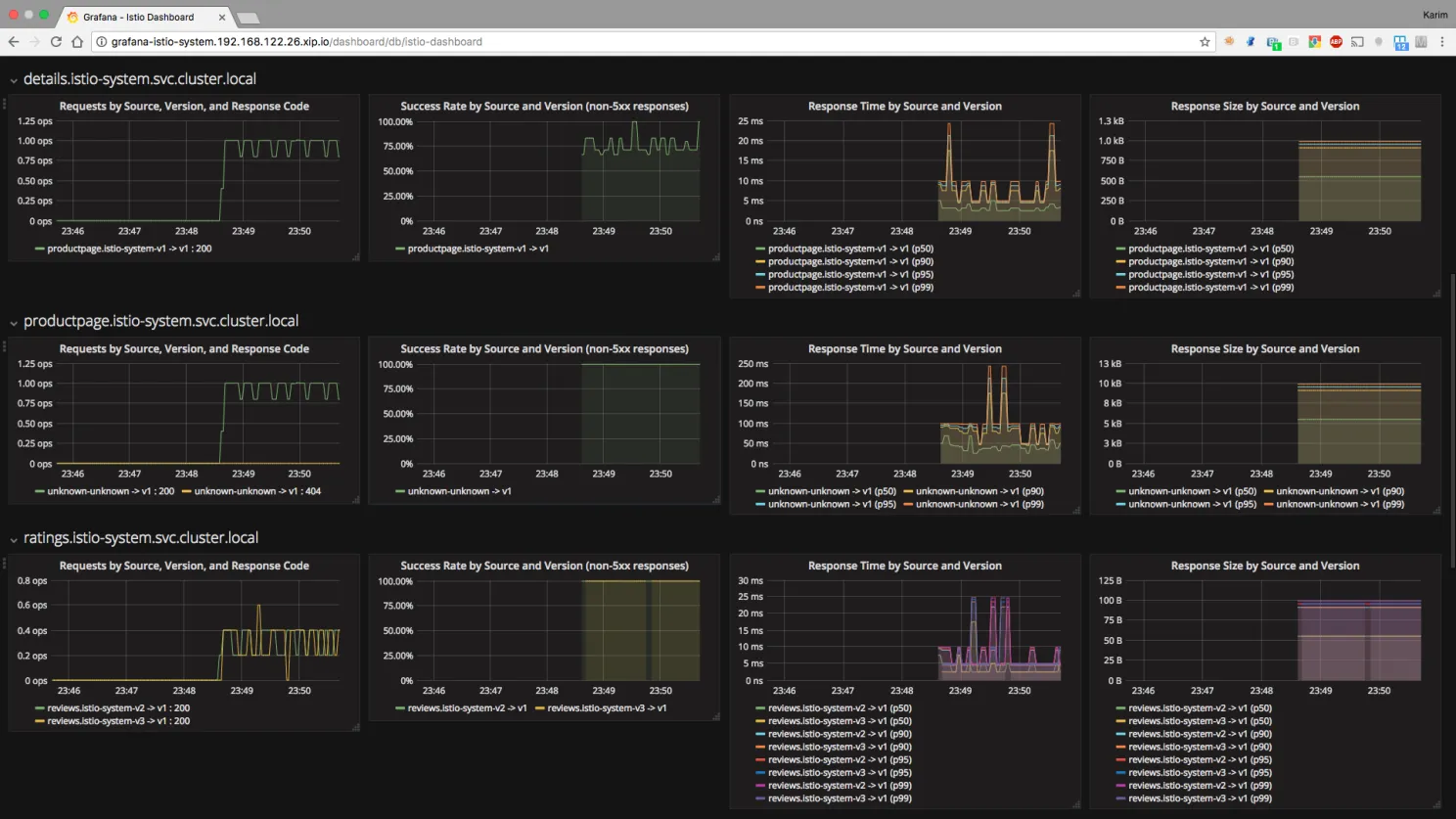Go back using the browser back arrow
The width and height of the screenshot is (1456, 819).
14,42
